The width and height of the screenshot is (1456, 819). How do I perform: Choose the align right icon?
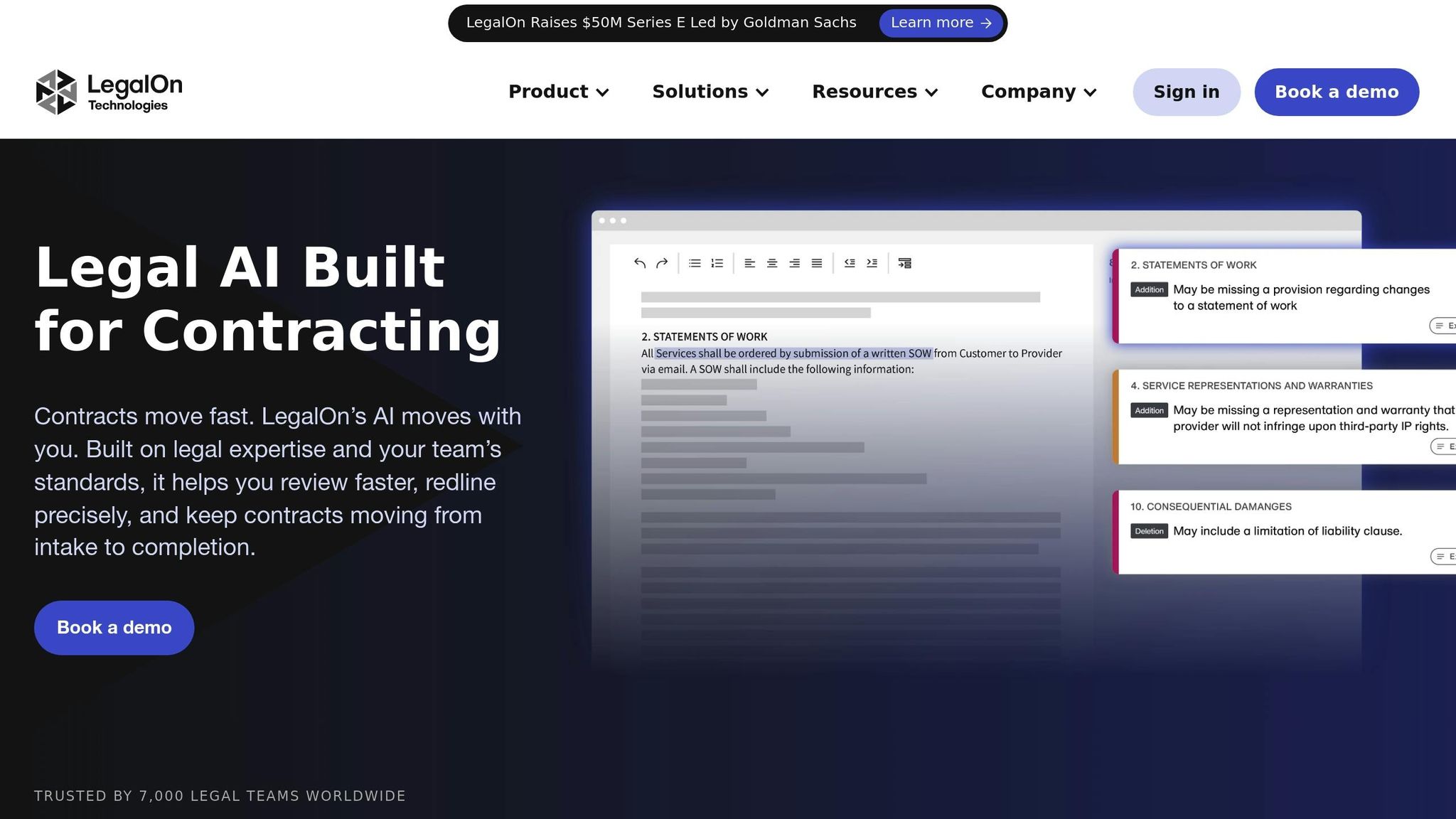point(795,263)
